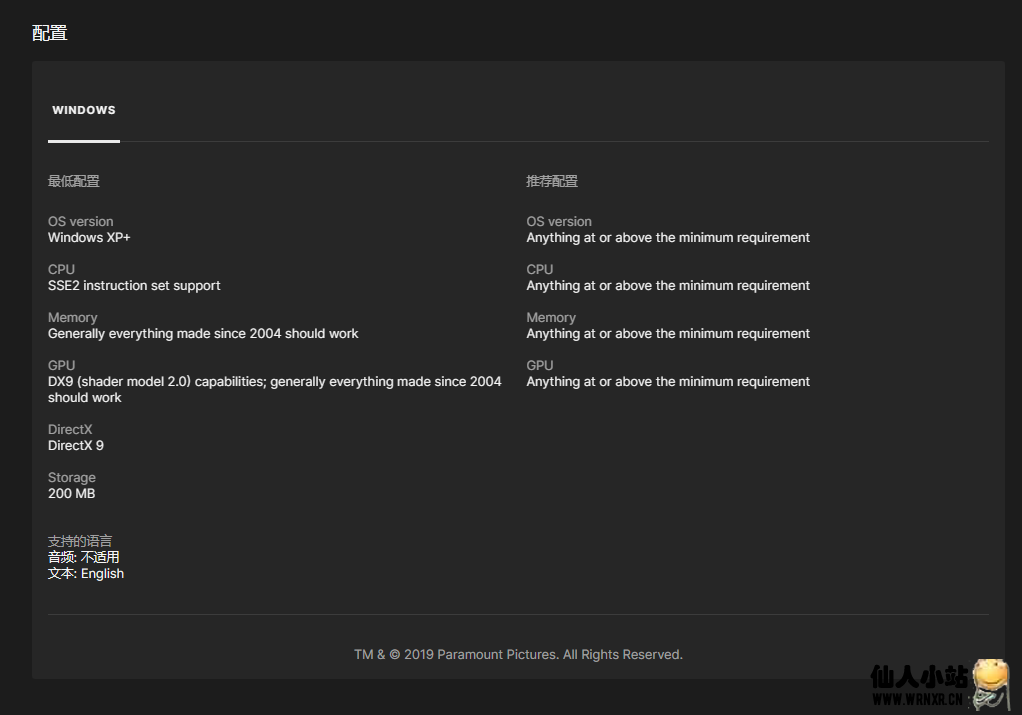Click the 200 MB storage value
The height and width of the screenshot is (715, 1022).
(72, 494)
